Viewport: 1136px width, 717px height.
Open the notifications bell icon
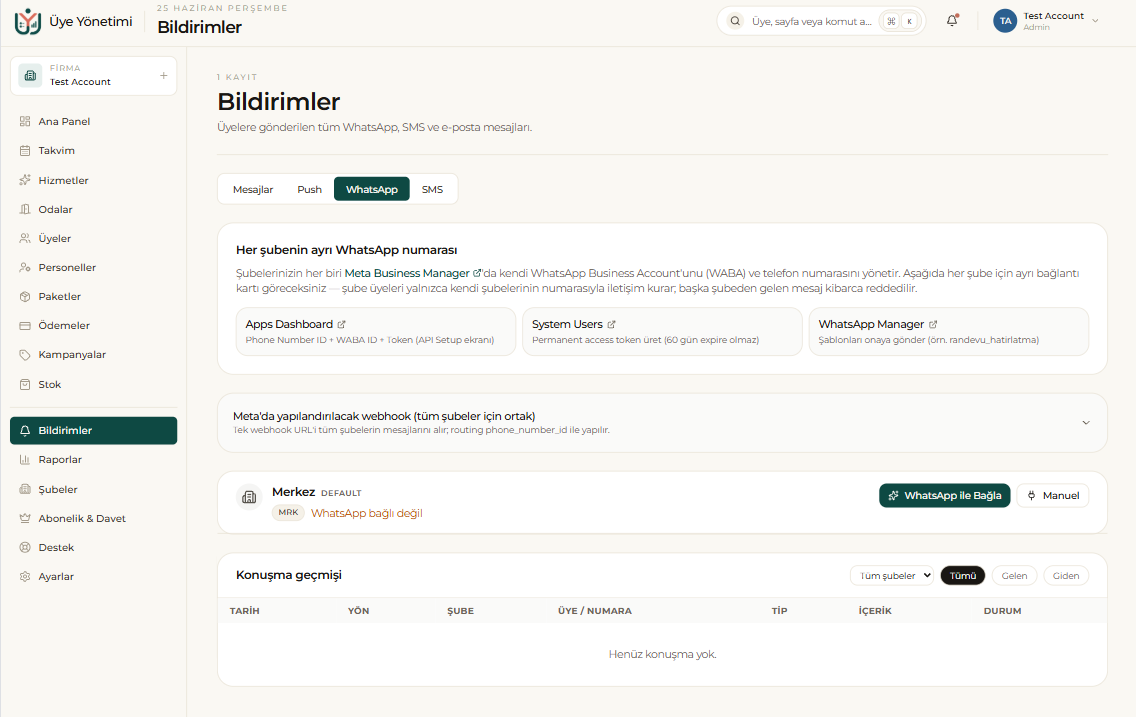pyautogui.click(x=952, y=21)
